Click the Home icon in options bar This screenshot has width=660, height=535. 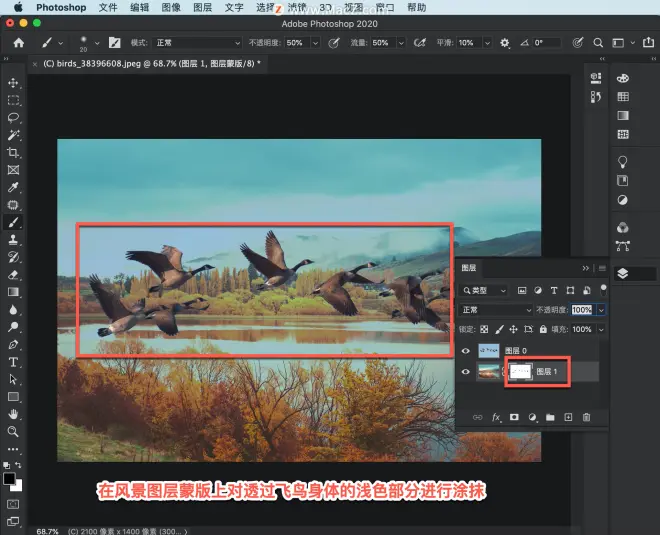coord(19,43)
